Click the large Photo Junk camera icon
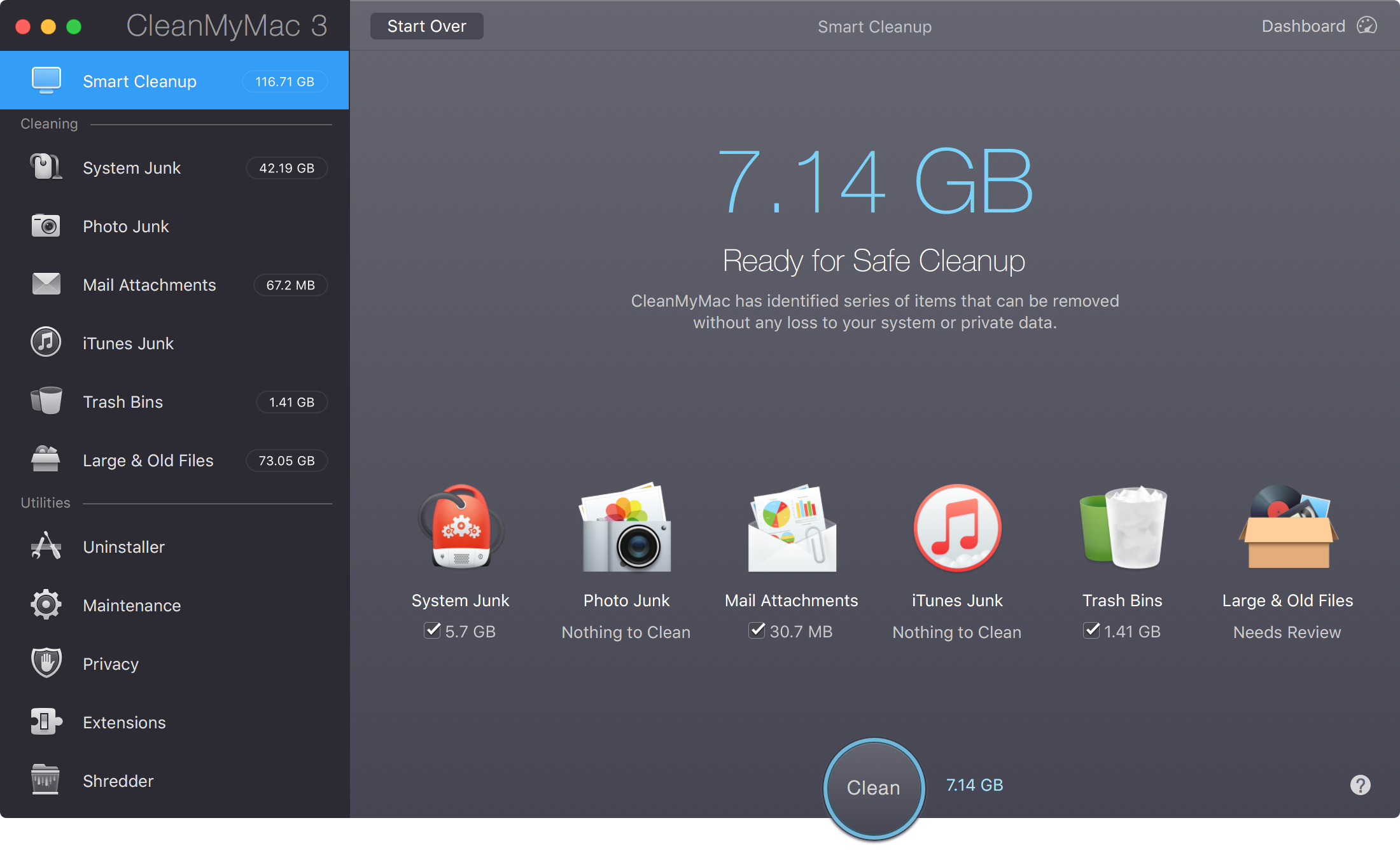This screenshot has height=860, width=1400. (x=626, y=527)
